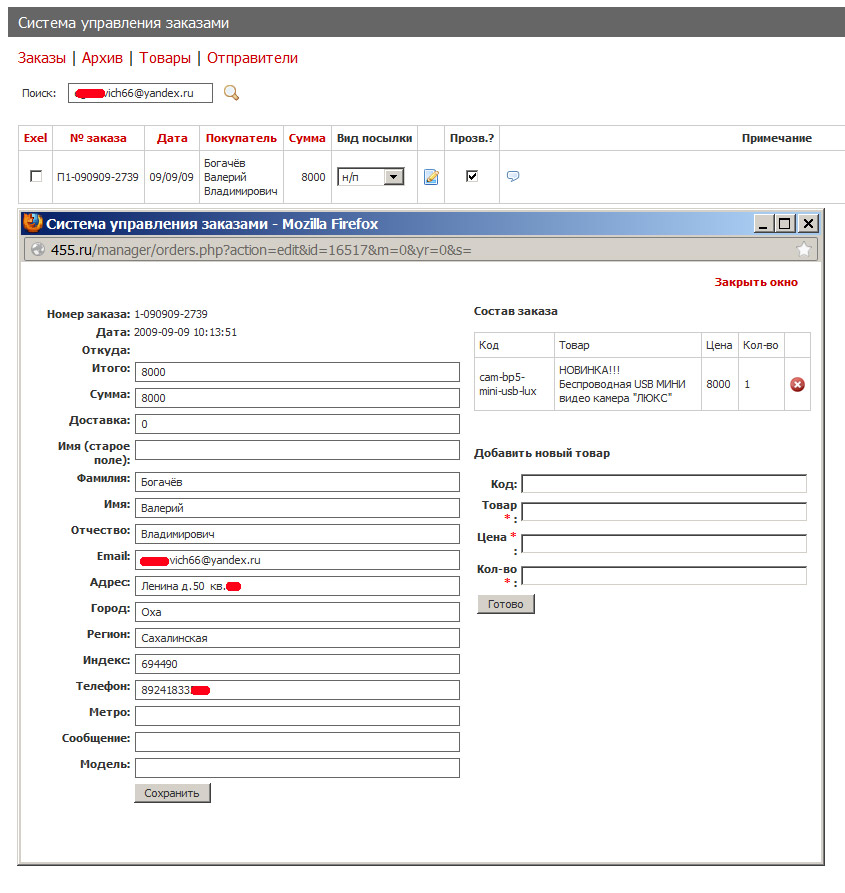
Task: Click the Метро field
Action: tap(297, 716)
